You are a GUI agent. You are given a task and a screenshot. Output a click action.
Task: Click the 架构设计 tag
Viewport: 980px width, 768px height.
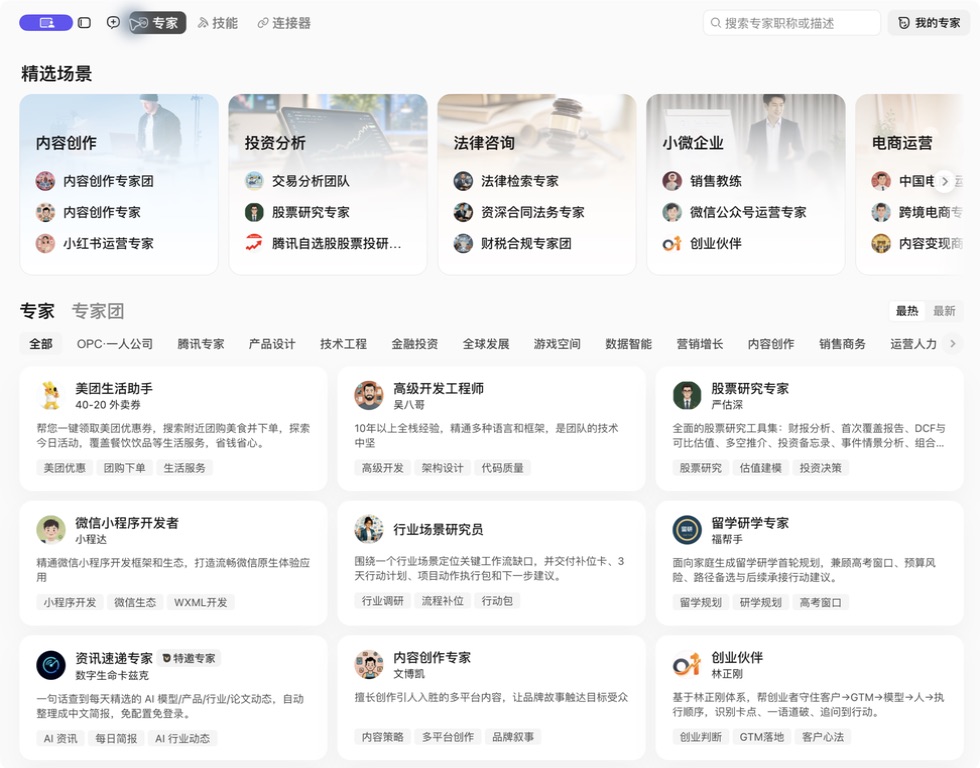(442, 467)
